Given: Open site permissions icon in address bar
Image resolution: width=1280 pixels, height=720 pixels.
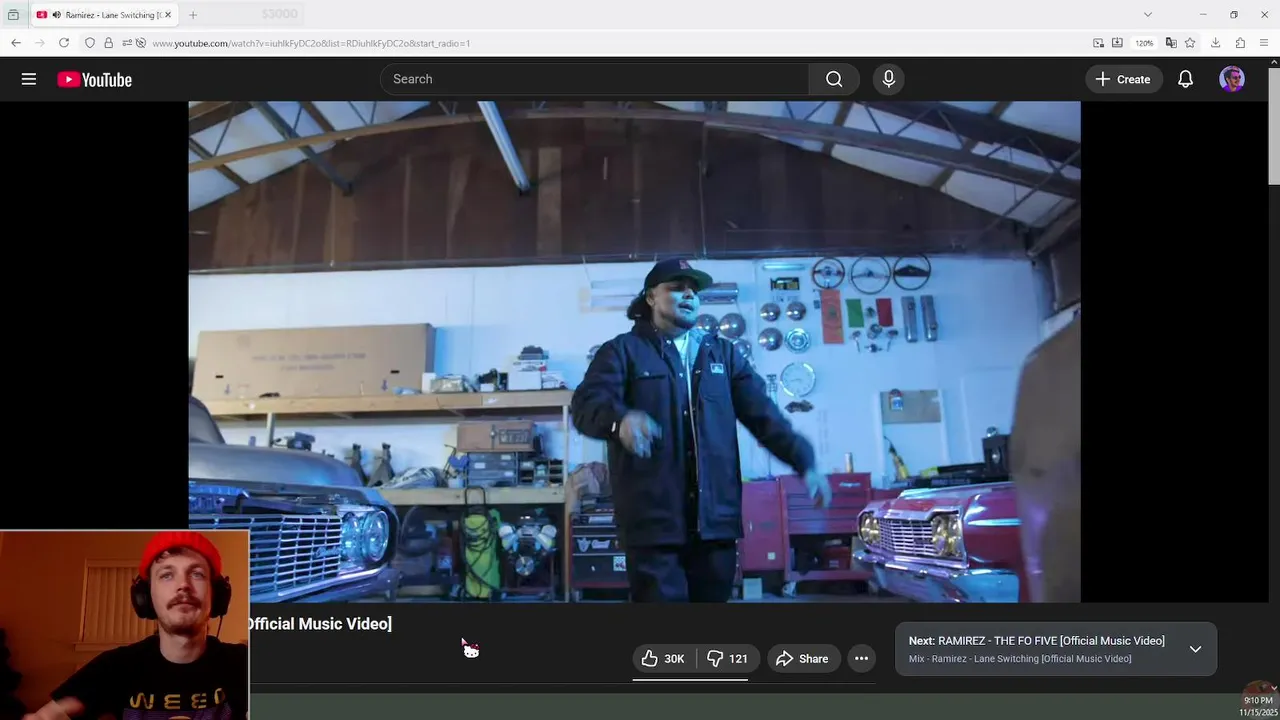Looking at the screenshot, I should coord(125,43).
